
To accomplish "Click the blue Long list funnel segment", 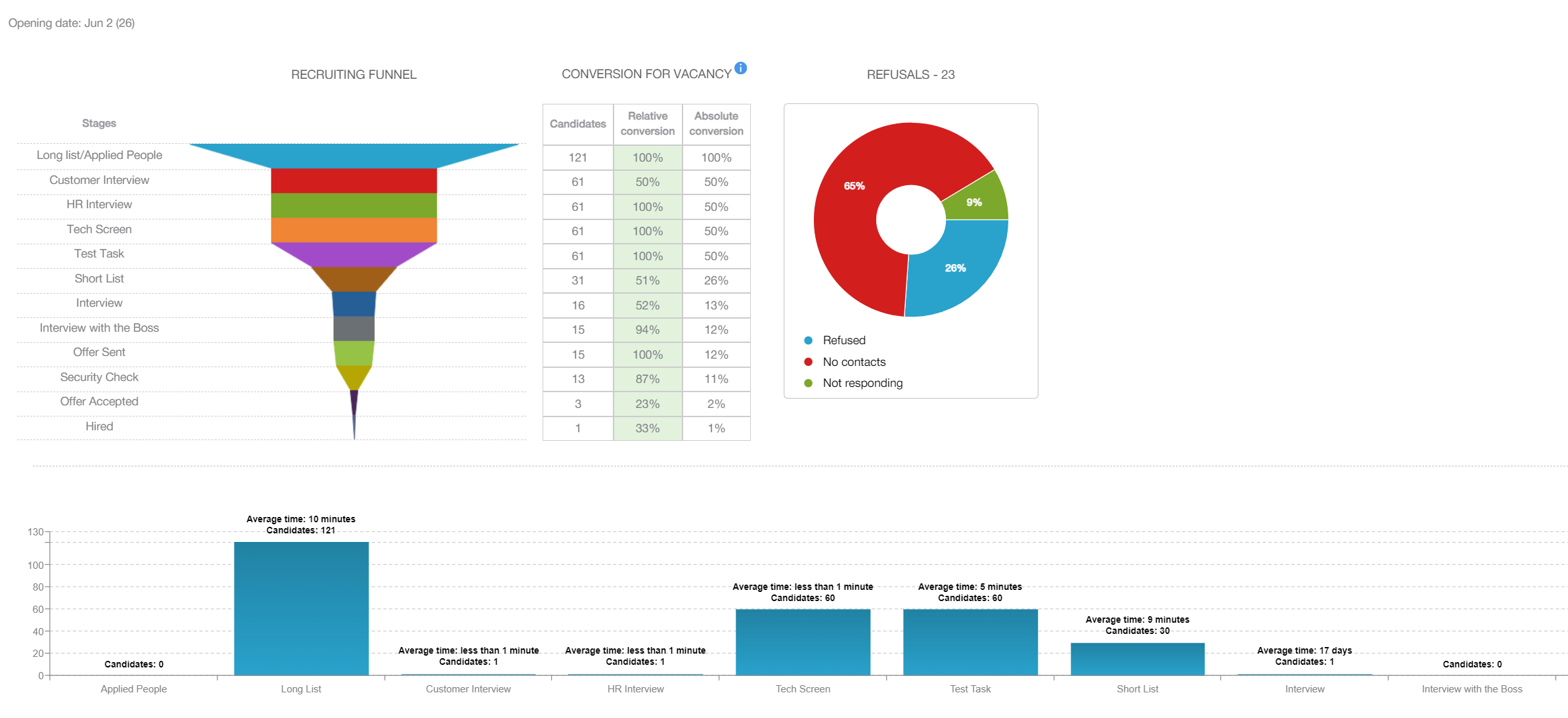I will coord(353,156).
